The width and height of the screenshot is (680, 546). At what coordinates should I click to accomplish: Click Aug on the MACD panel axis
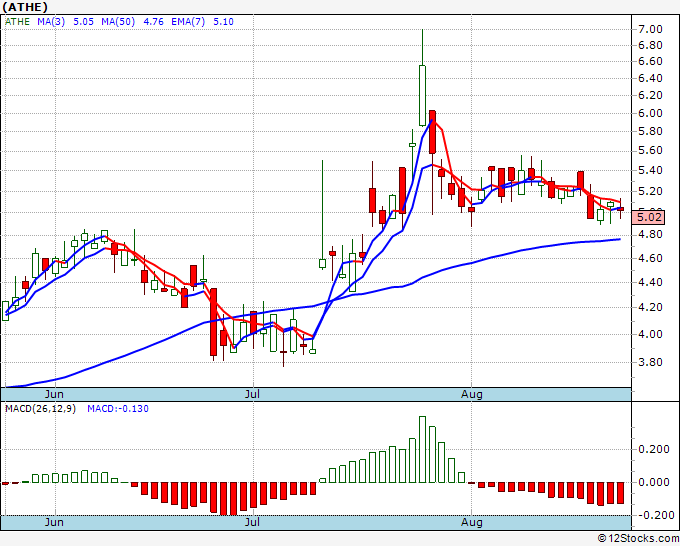(x=471, y=522)
